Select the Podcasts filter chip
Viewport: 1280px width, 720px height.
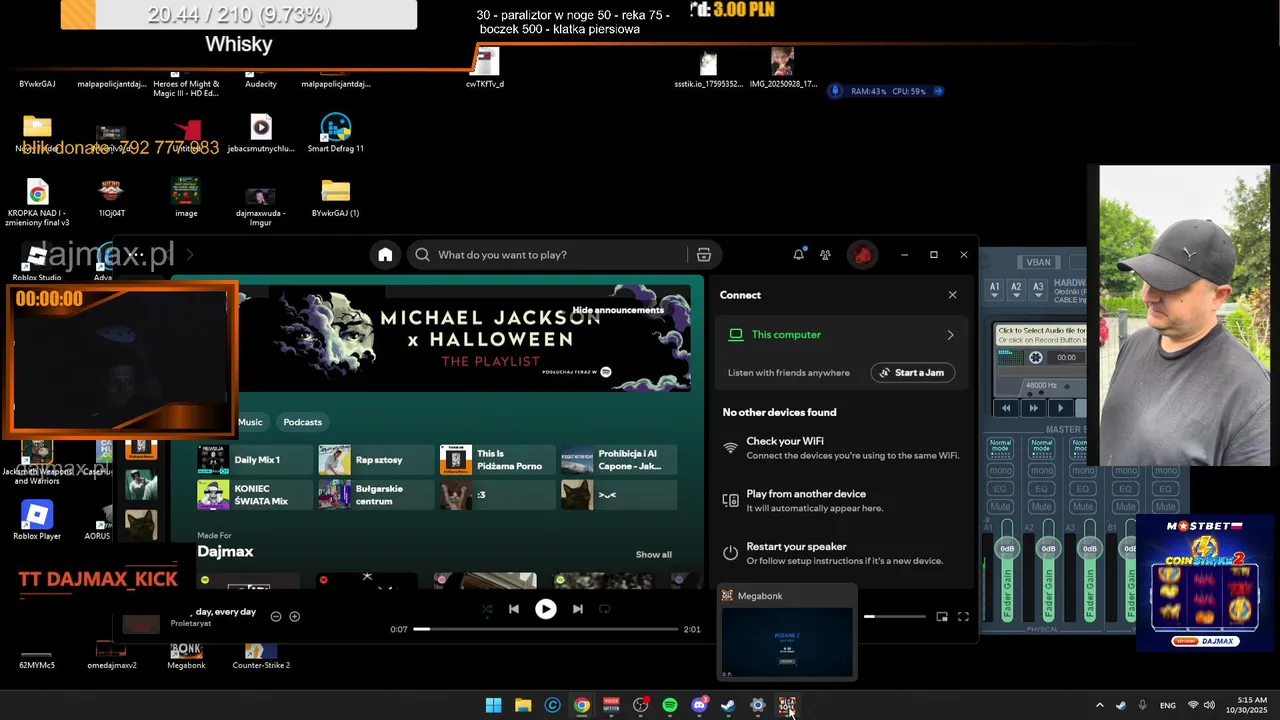(x=302, y=422)
